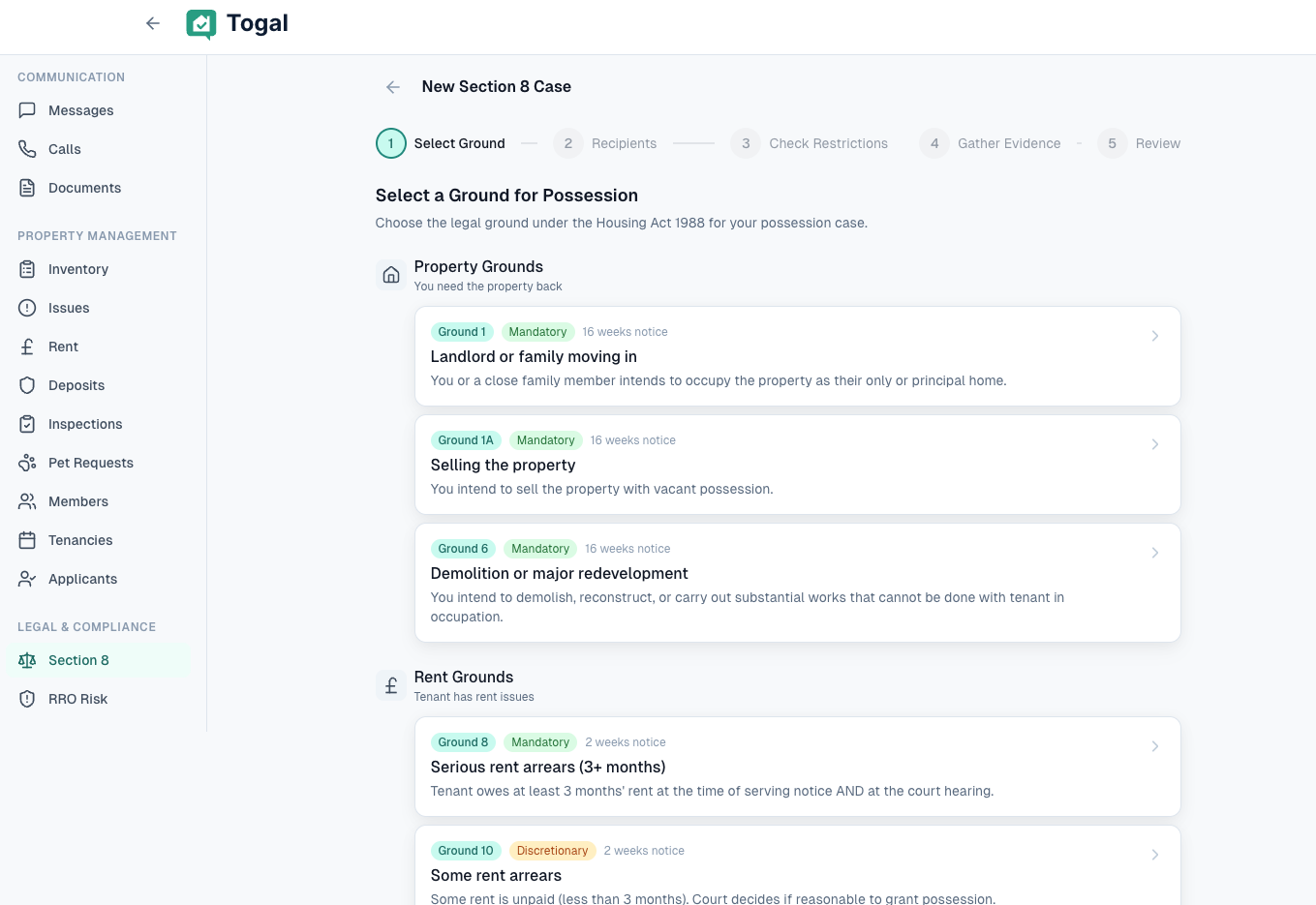Go back using arrow near New Section 8 Case
1316x905 pixels.
tap(392, 87)
